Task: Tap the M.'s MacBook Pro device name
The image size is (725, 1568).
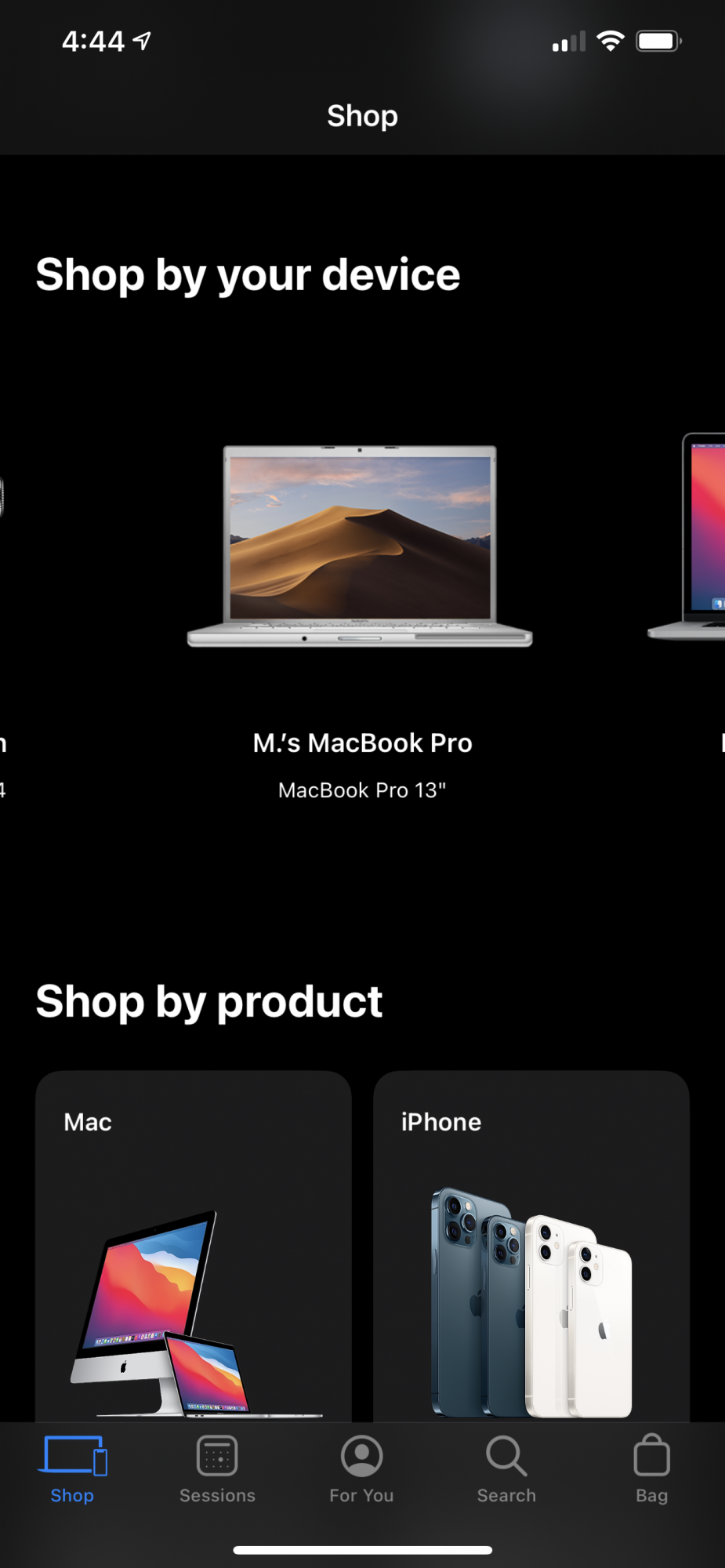Action: [x=362, y=742]
